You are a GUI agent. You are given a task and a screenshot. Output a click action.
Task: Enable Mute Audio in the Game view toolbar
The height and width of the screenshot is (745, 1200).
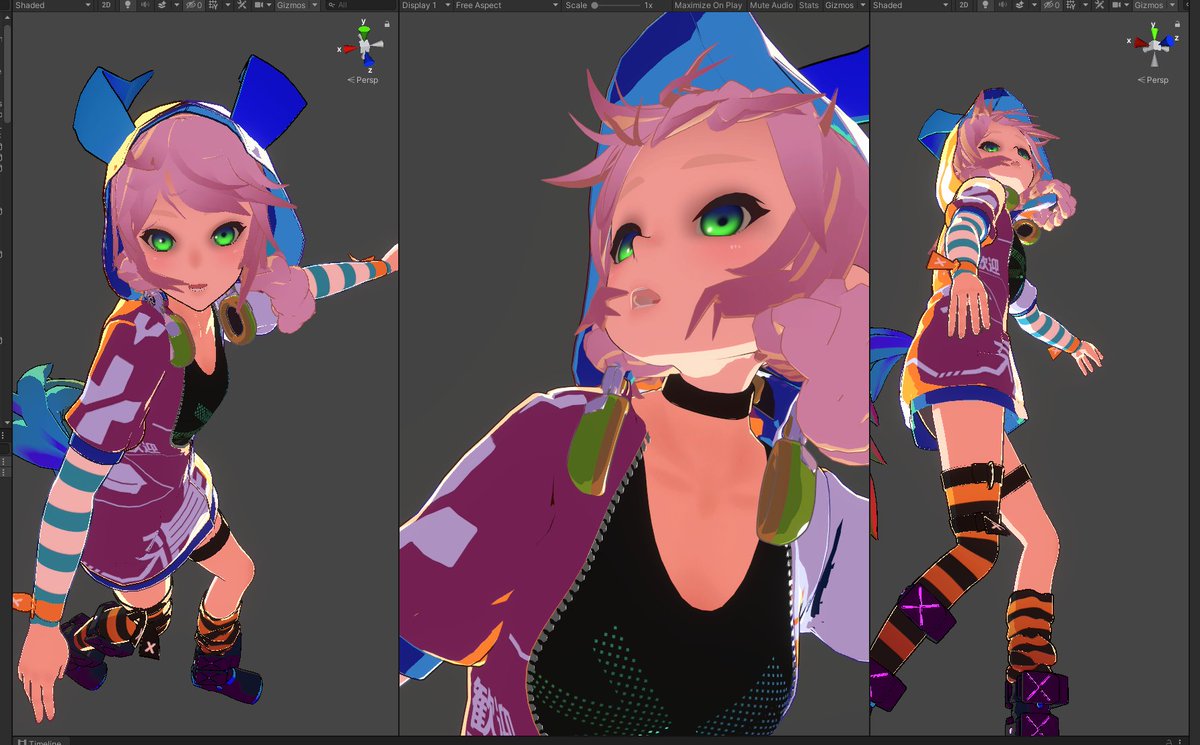(x=770, y=5)
